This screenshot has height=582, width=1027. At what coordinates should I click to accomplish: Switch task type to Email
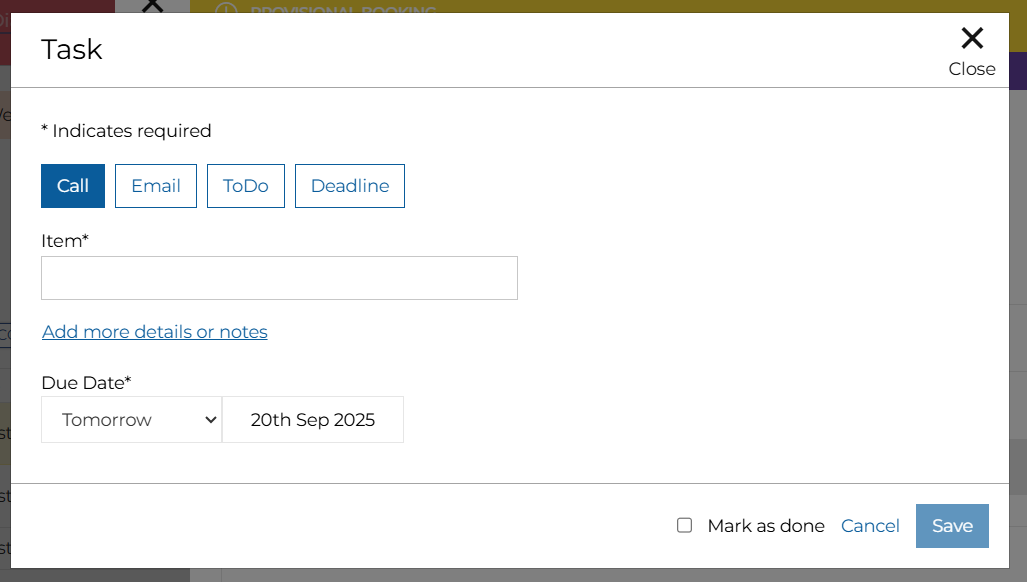pyautogui.click(x=156, y=186)
